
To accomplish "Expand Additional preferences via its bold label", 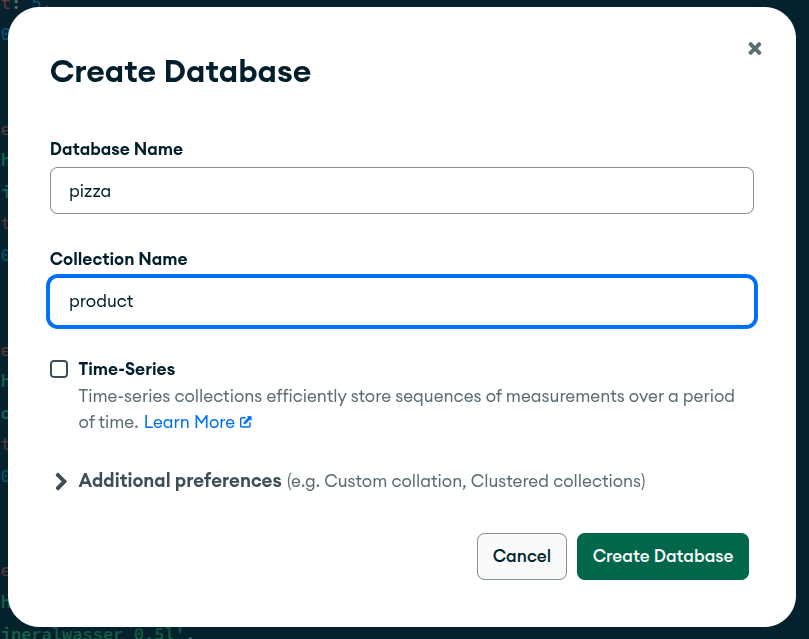I will [180, 481].
